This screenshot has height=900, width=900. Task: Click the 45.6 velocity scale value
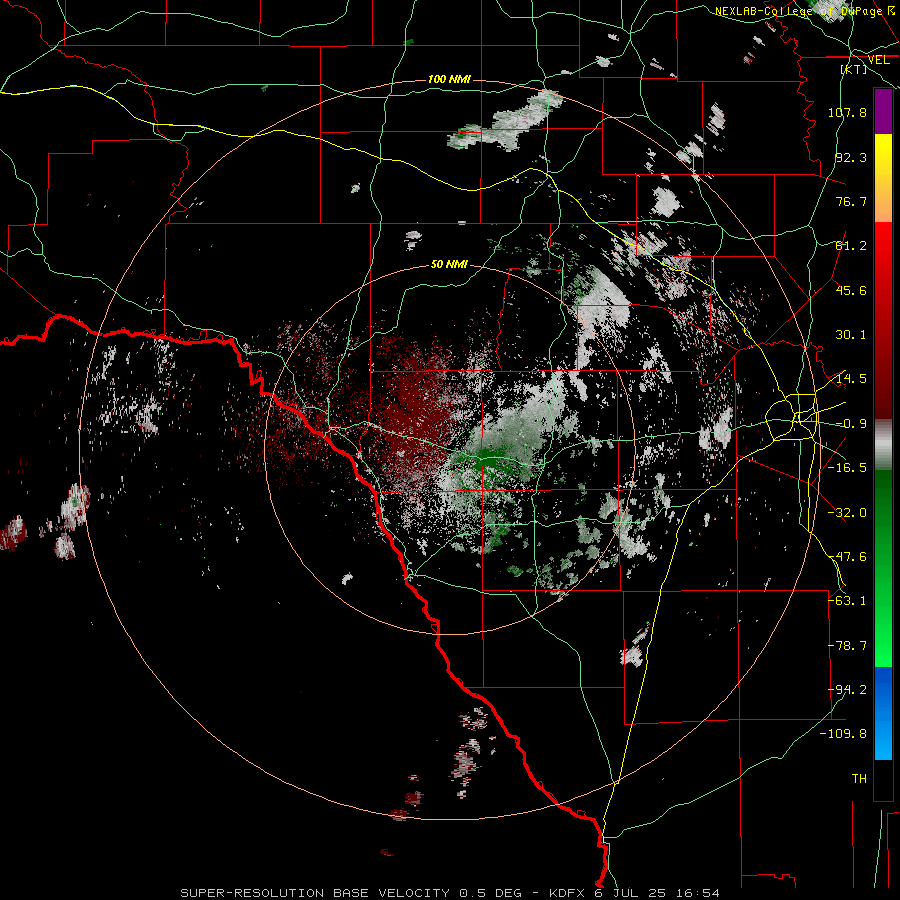click(851, 290)
